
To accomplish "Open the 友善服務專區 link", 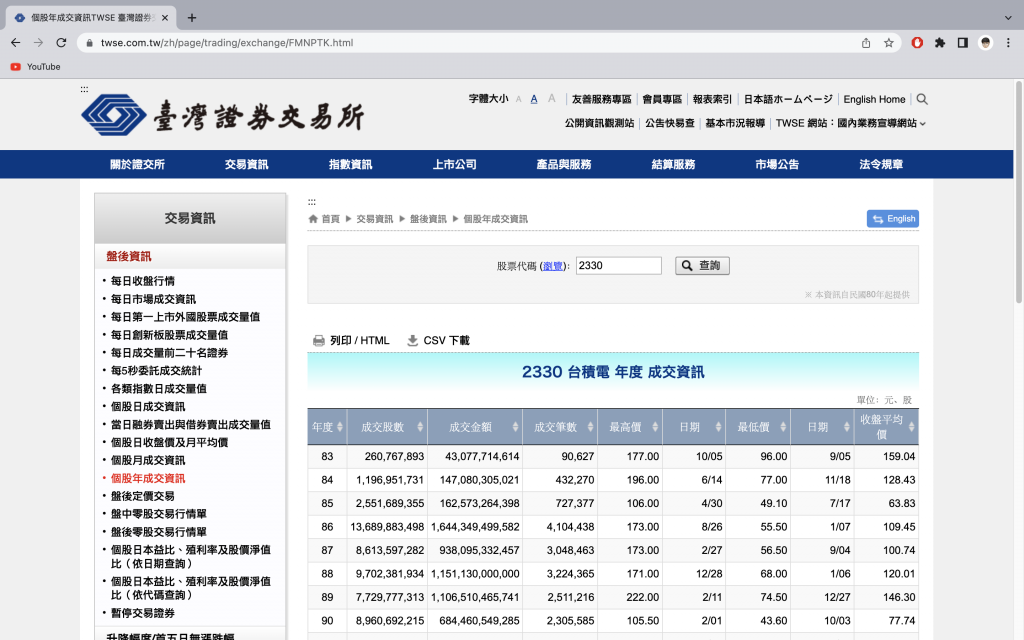I will 601,99.
